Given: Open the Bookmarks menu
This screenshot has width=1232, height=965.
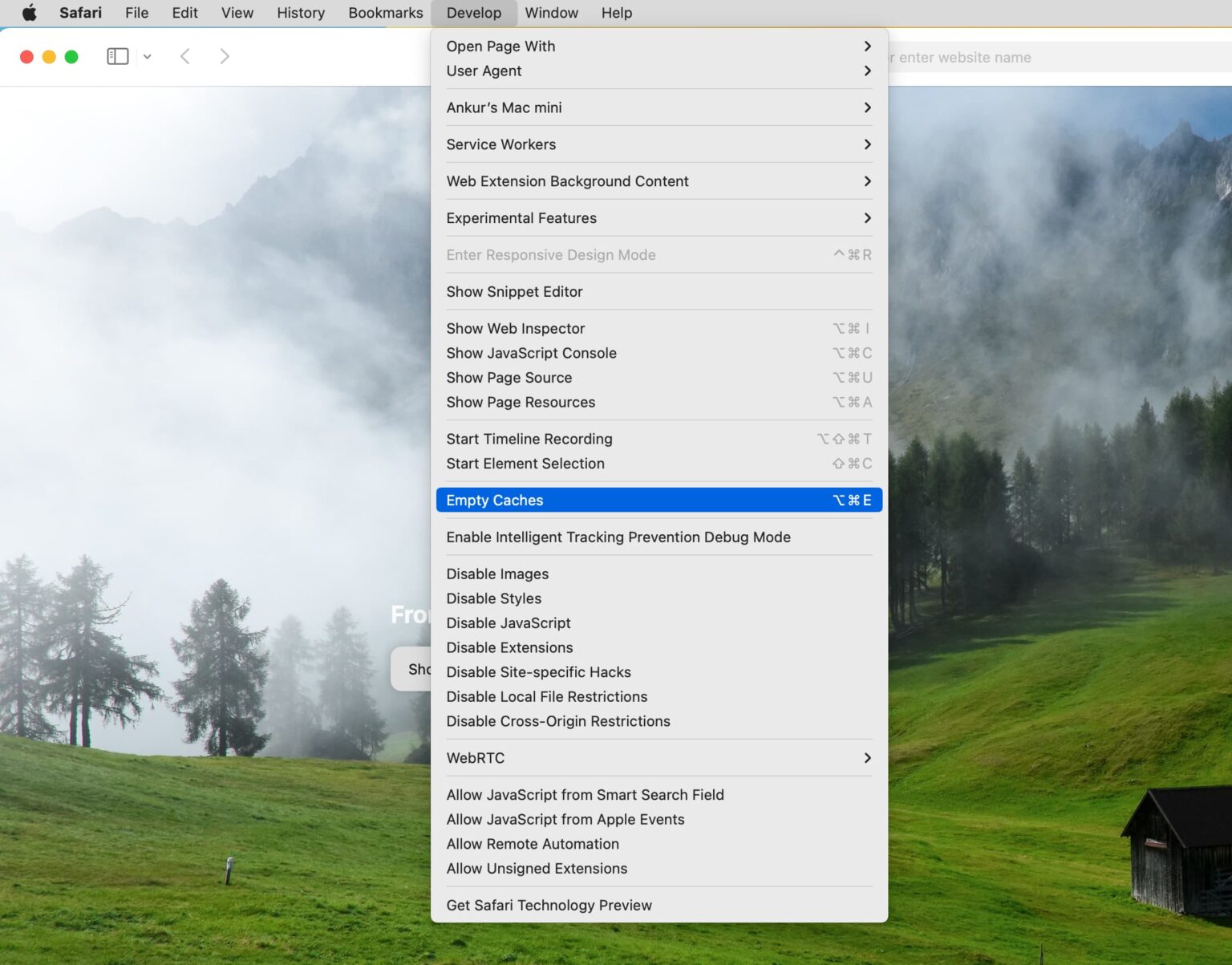Looking at the screenshot, I should click(x=385, y=13).
